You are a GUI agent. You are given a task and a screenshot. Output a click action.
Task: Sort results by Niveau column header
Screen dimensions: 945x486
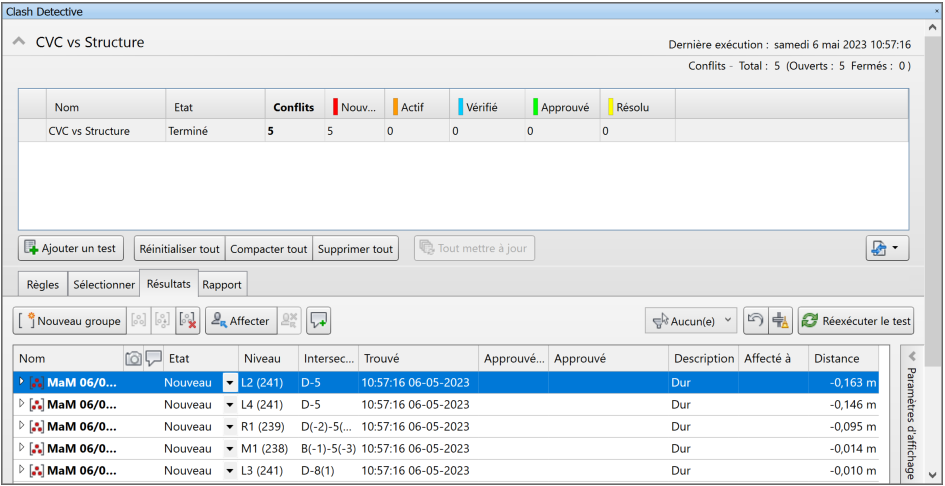269,359
